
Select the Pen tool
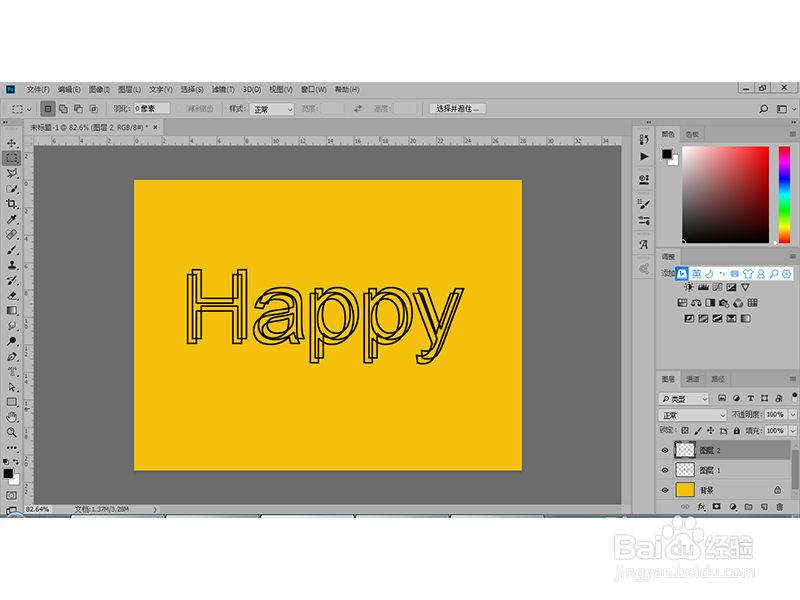coord(11,356)
